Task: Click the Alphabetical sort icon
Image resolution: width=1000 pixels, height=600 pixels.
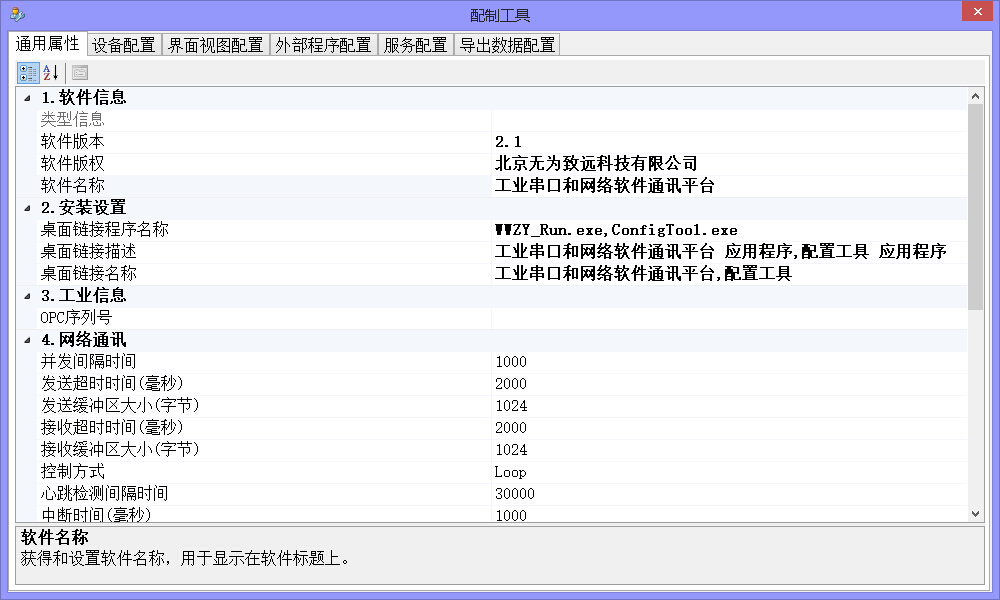Action: pyautogui.click(x=51, y=73)
